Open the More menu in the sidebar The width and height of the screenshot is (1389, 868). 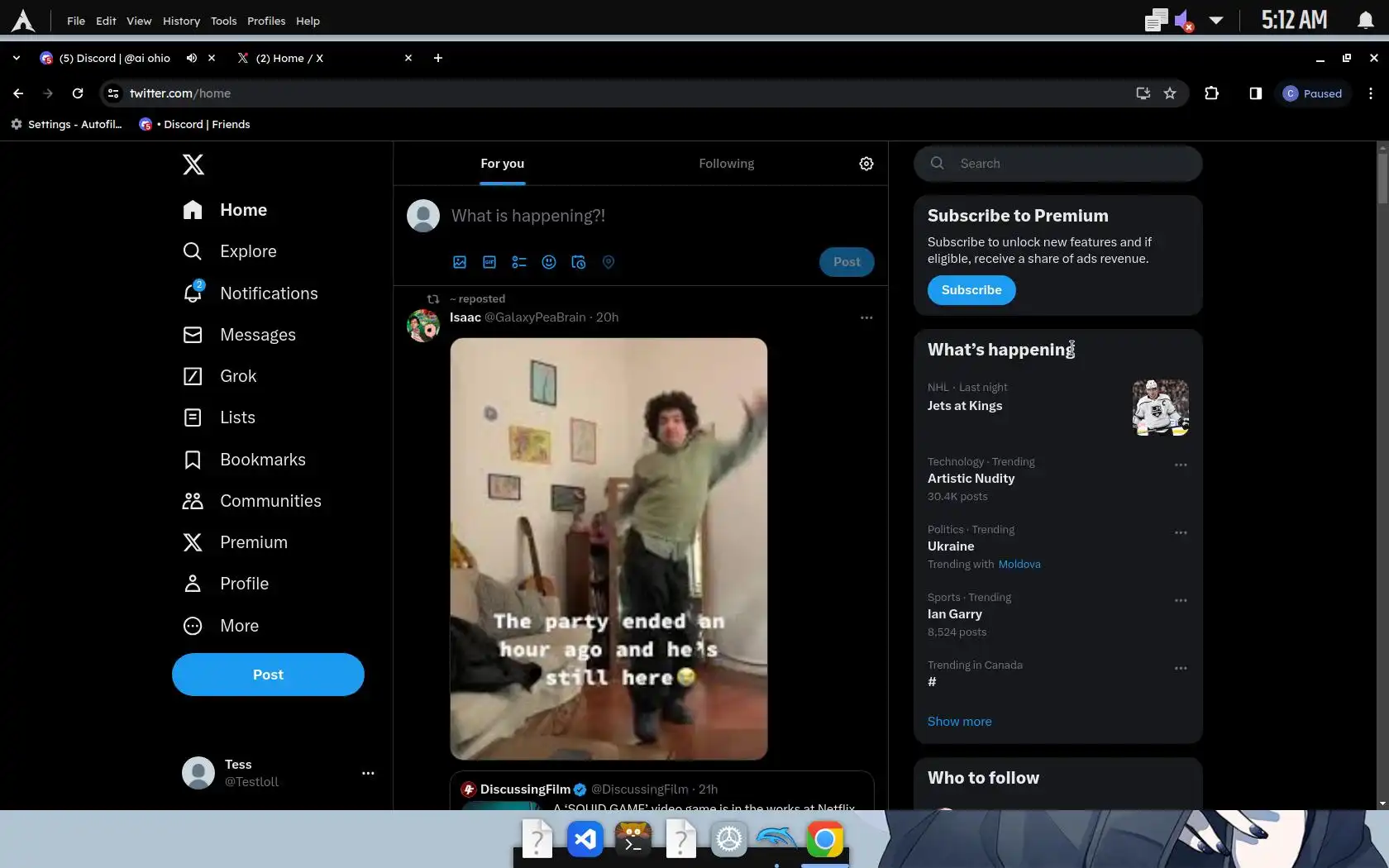pos(221,626)
